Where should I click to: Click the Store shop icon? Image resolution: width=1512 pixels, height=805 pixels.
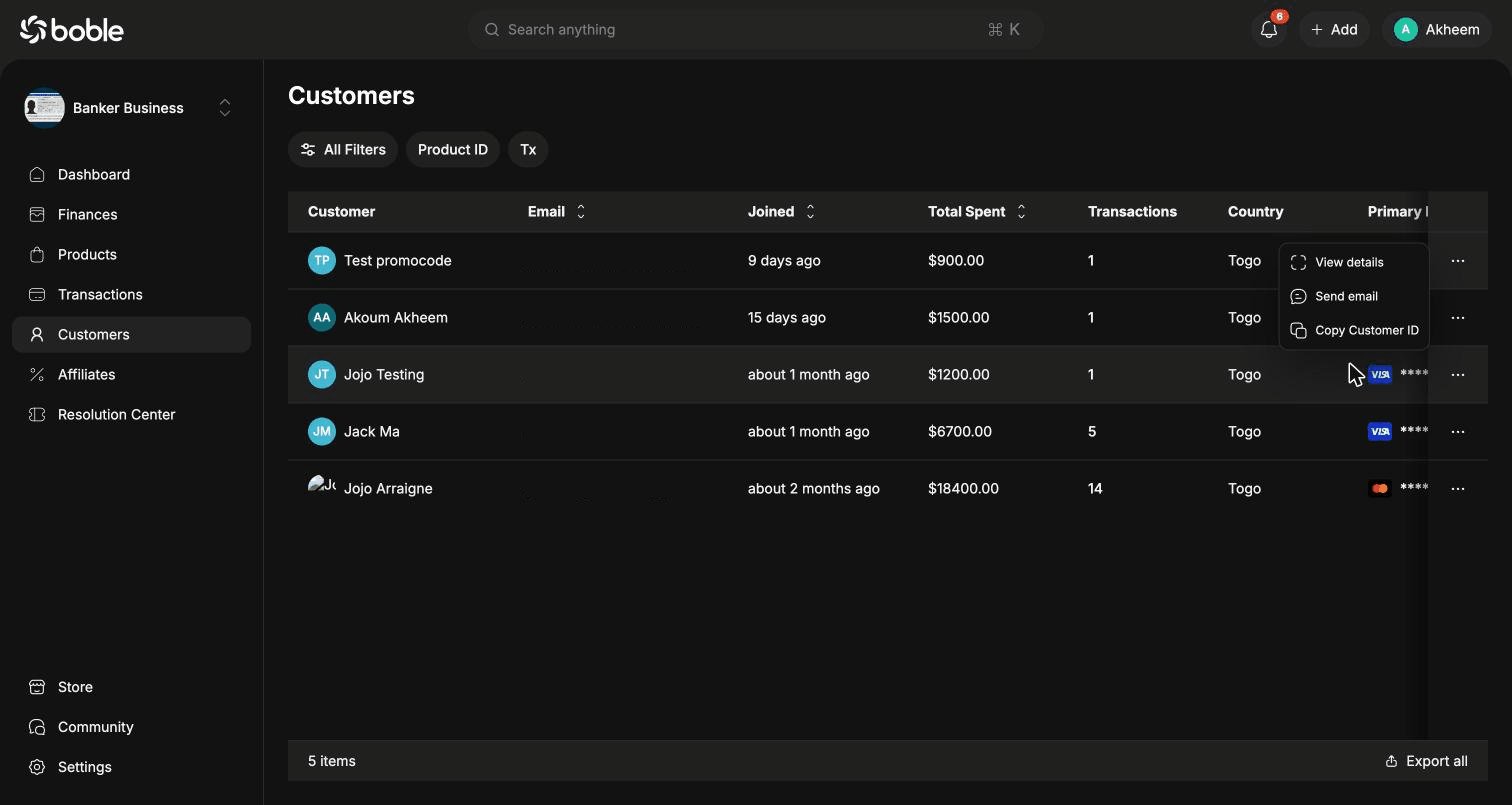point(37,687)
